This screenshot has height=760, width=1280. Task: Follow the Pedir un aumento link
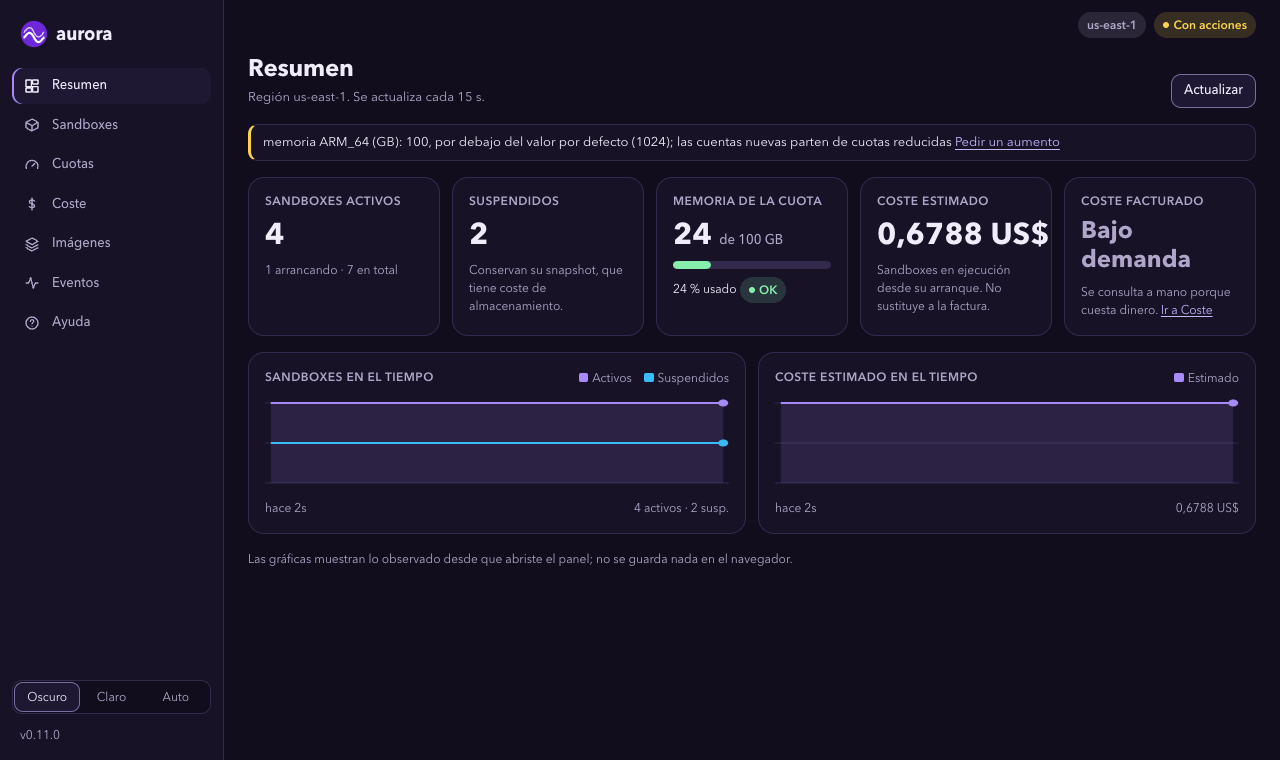pyautogui.click(x=1007, y=142)
